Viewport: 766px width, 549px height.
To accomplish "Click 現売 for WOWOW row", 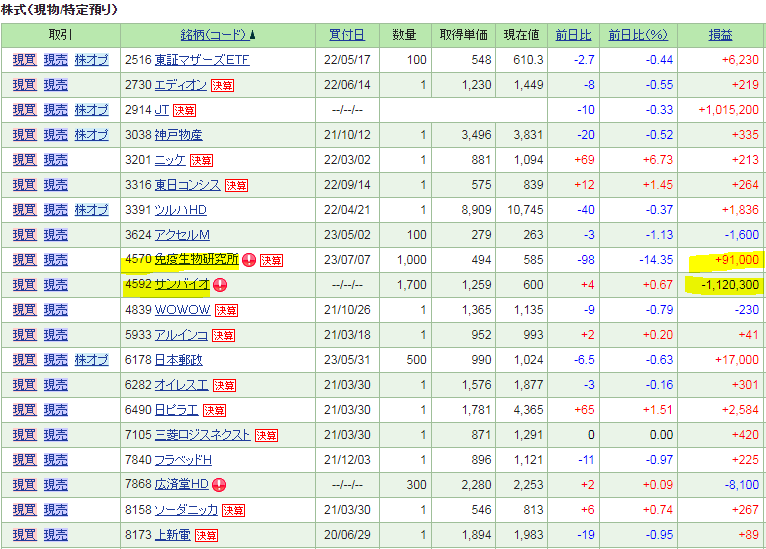I will coord(56,310).
